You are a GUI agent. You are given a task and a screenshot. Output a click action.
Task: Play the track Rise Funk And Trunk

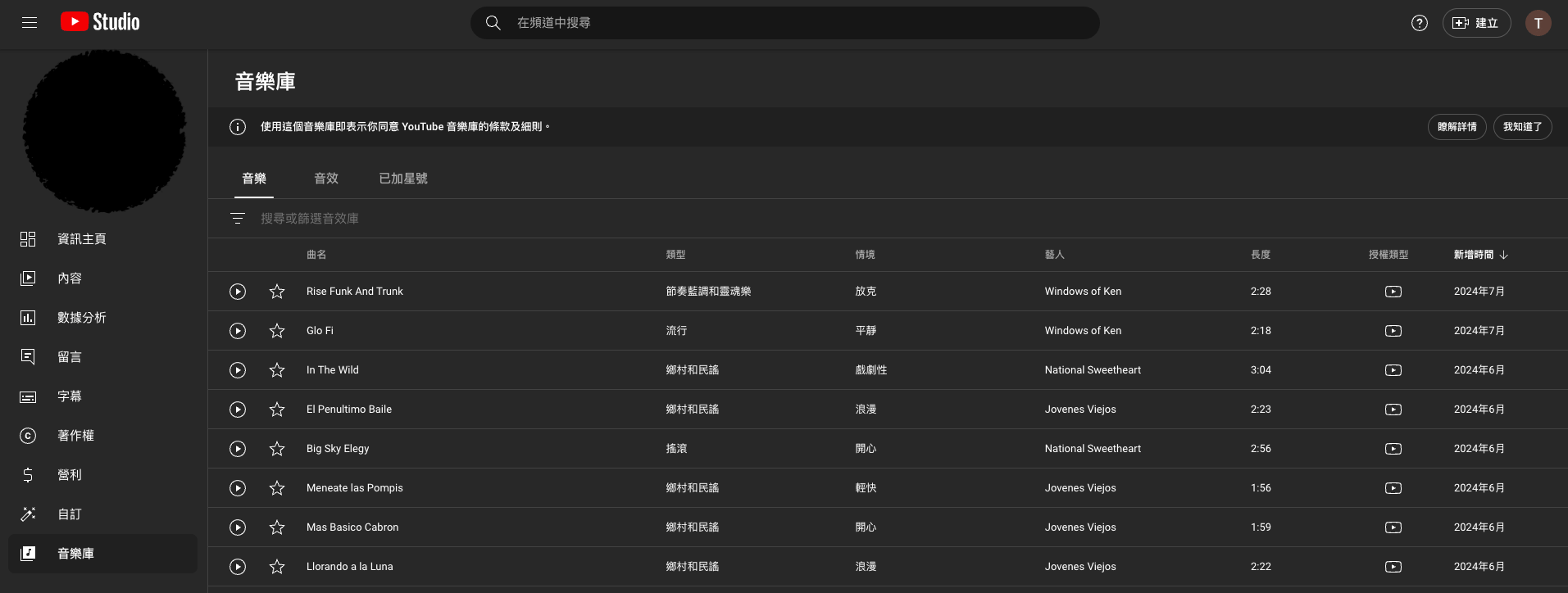(x=238, y=292)
